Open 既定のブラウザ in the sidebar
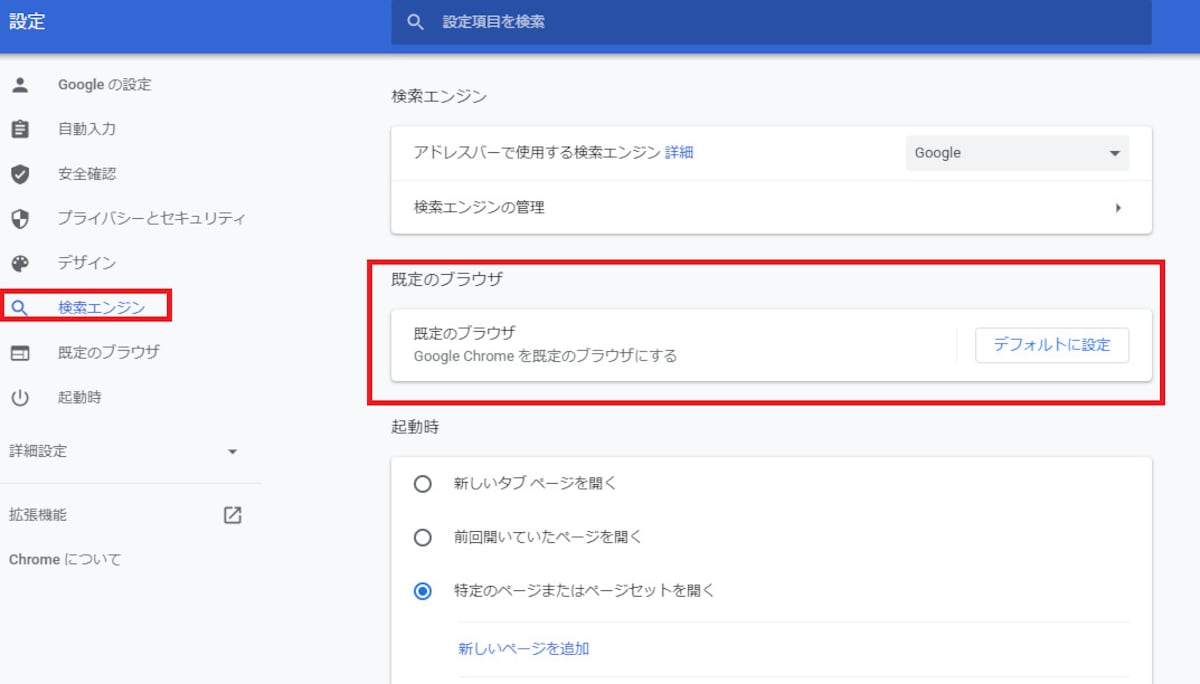 click(109, 352)
